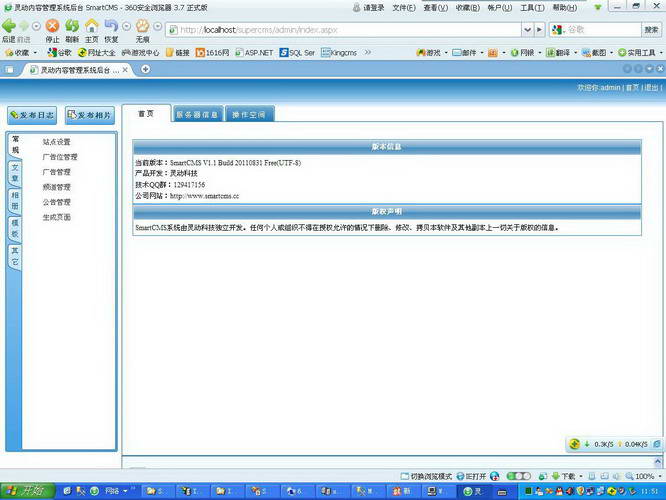Expand the address bar history dropdown
This screenshot has width=666, height=500.
click(x=527, y=30)
